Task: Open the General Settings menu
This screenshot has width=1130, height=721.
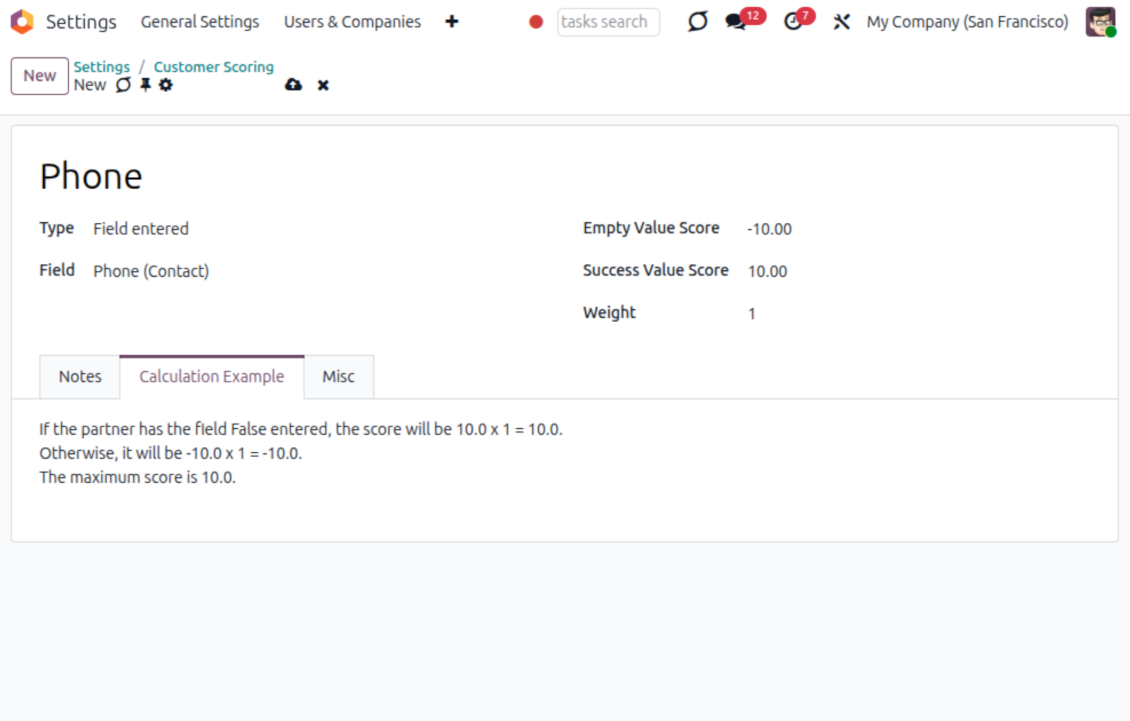Action: [x=200, y=22]
